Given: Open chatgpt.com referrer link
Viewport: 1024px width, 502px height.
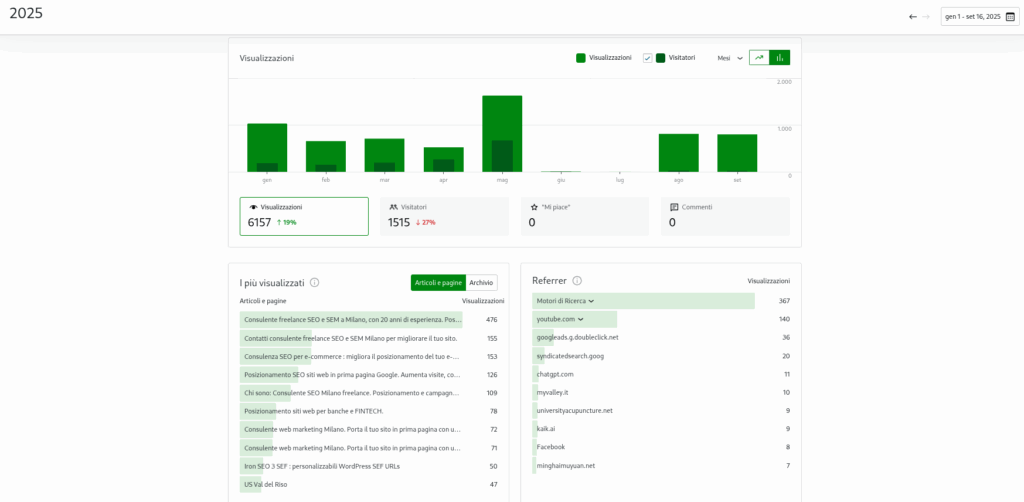Looking at the screenshot, I should tap(555, 374).
